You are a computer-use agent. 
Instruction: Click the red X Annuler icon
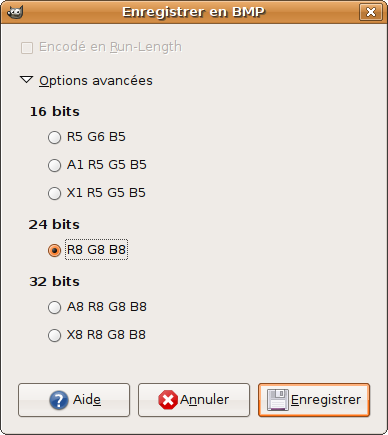pyautogui.click(x=168, y=400)
